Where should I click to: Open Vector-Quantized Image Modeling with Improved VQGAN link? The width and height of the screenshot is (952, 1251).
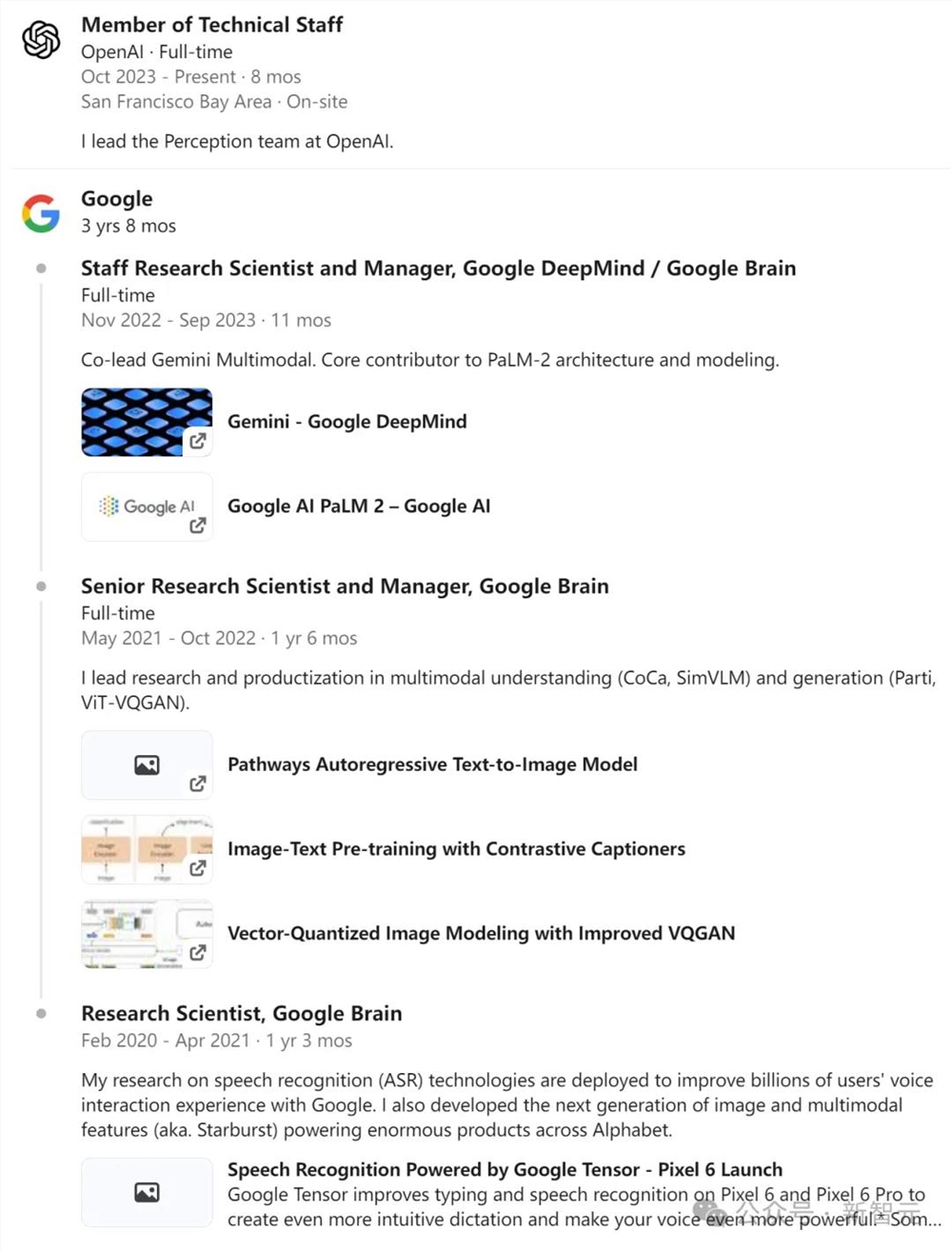(x=481, y=933)
